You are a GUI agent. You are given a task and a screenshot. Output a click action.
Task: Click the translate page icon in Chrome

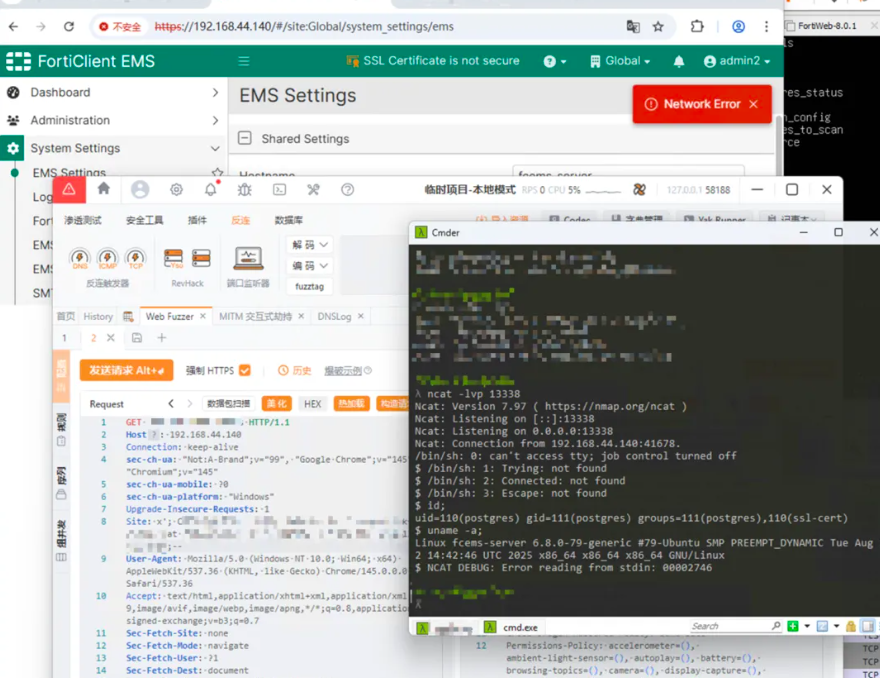pyautogui.click(x=633, y=26)
